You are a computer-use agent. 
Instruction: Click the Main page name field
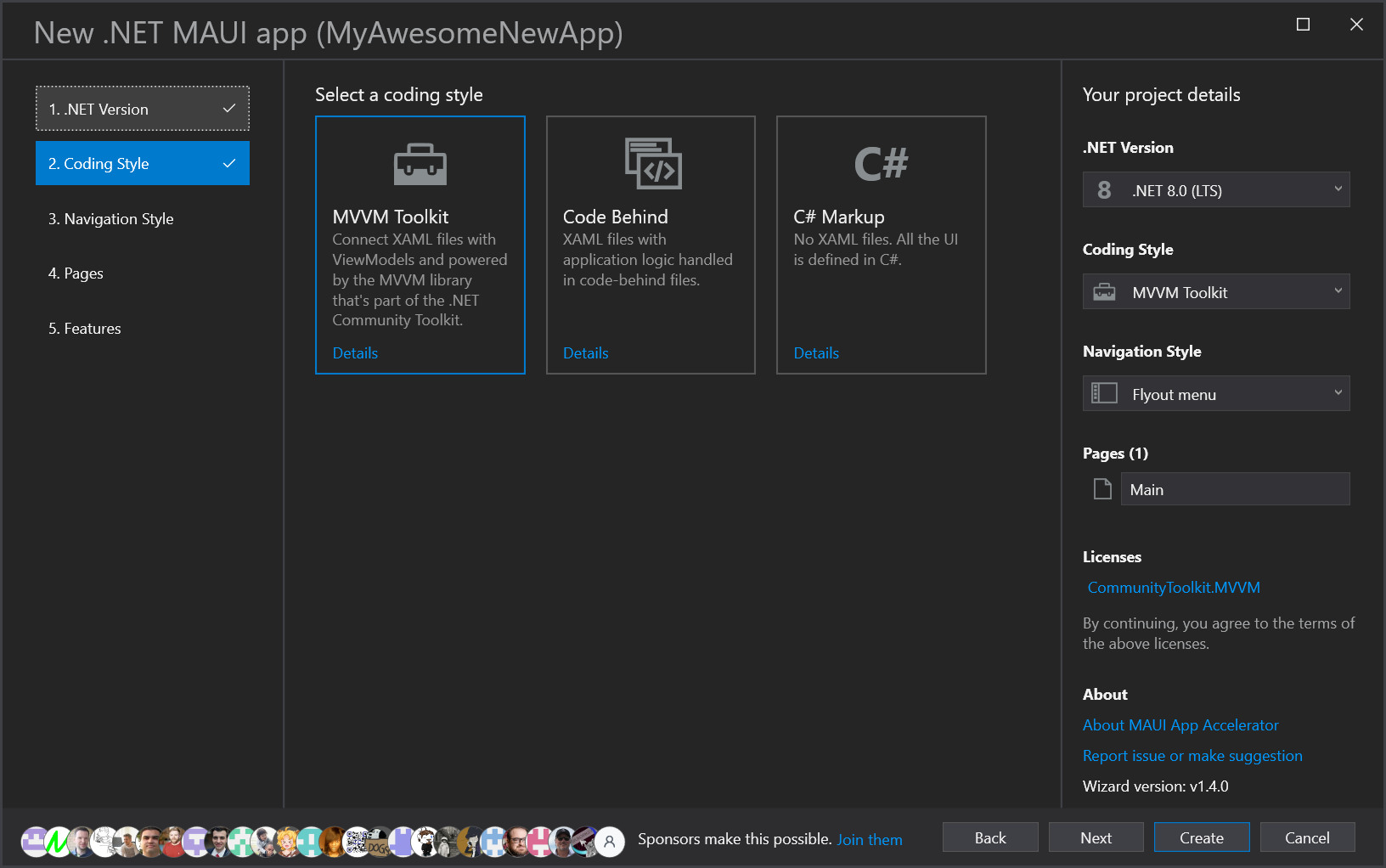1236,489
